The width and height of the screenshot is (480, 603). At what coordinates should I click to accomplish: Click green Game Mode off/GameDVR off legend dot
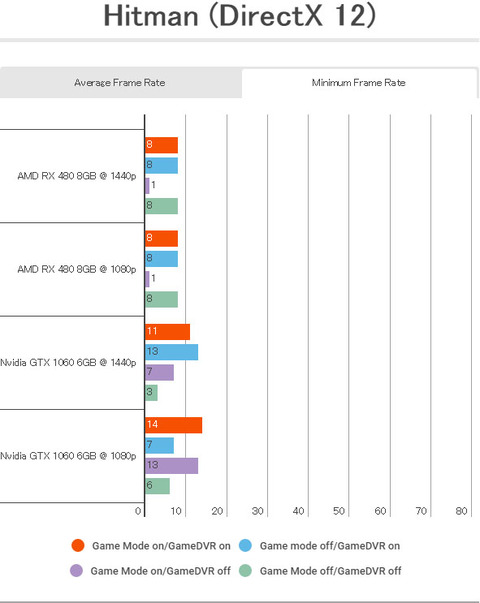(x=245, y=570)
